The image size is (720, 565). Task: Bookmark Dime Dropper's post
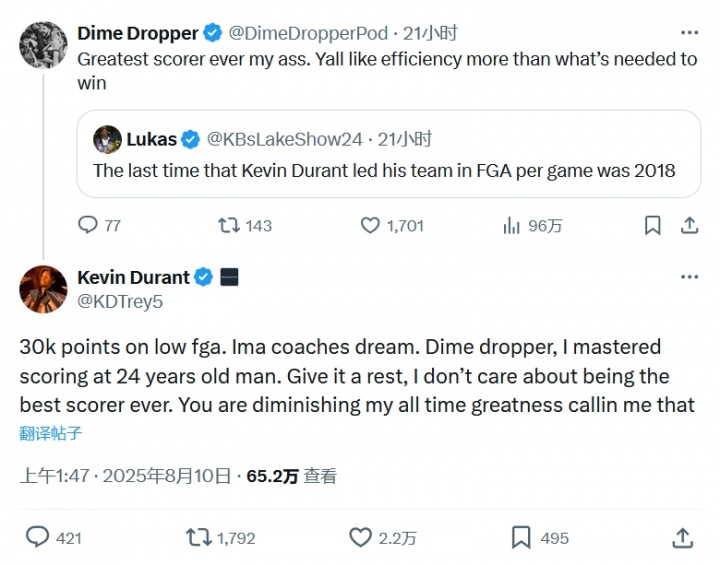(x=652, y=225)
